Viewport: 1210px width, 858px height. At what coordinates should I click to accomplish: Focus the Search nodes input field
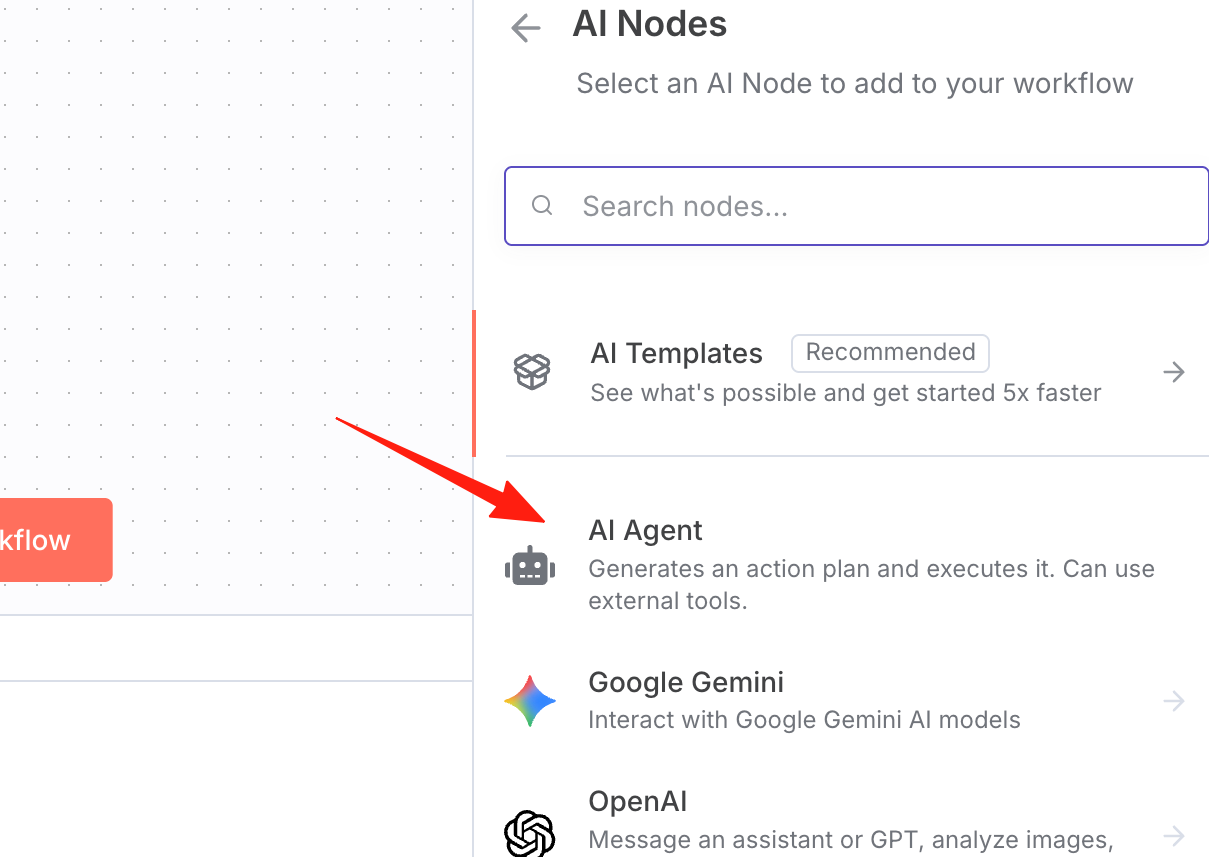857,206
